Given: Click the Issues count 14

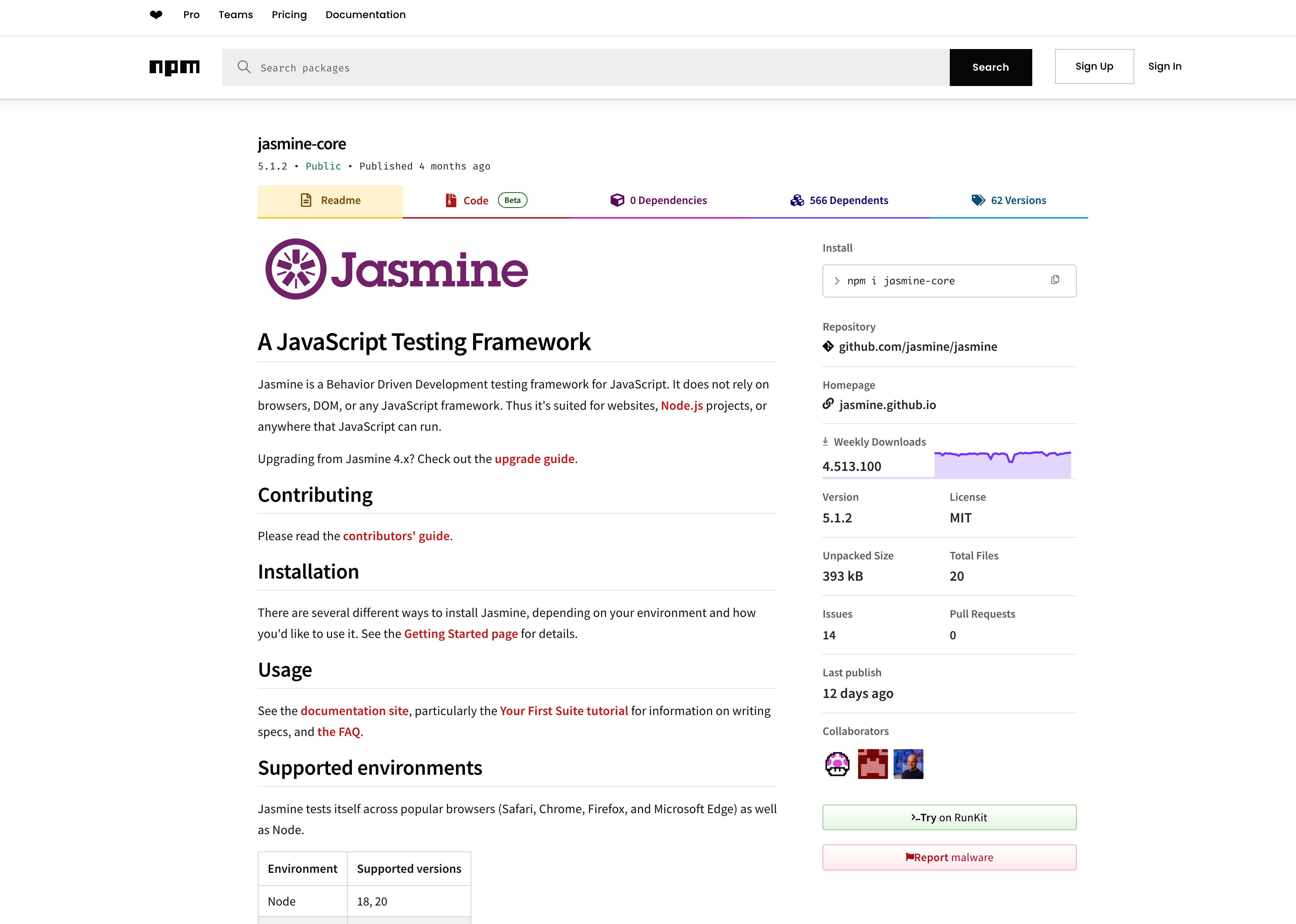Looking at the screenshot, I should click(x=829, y=635).
